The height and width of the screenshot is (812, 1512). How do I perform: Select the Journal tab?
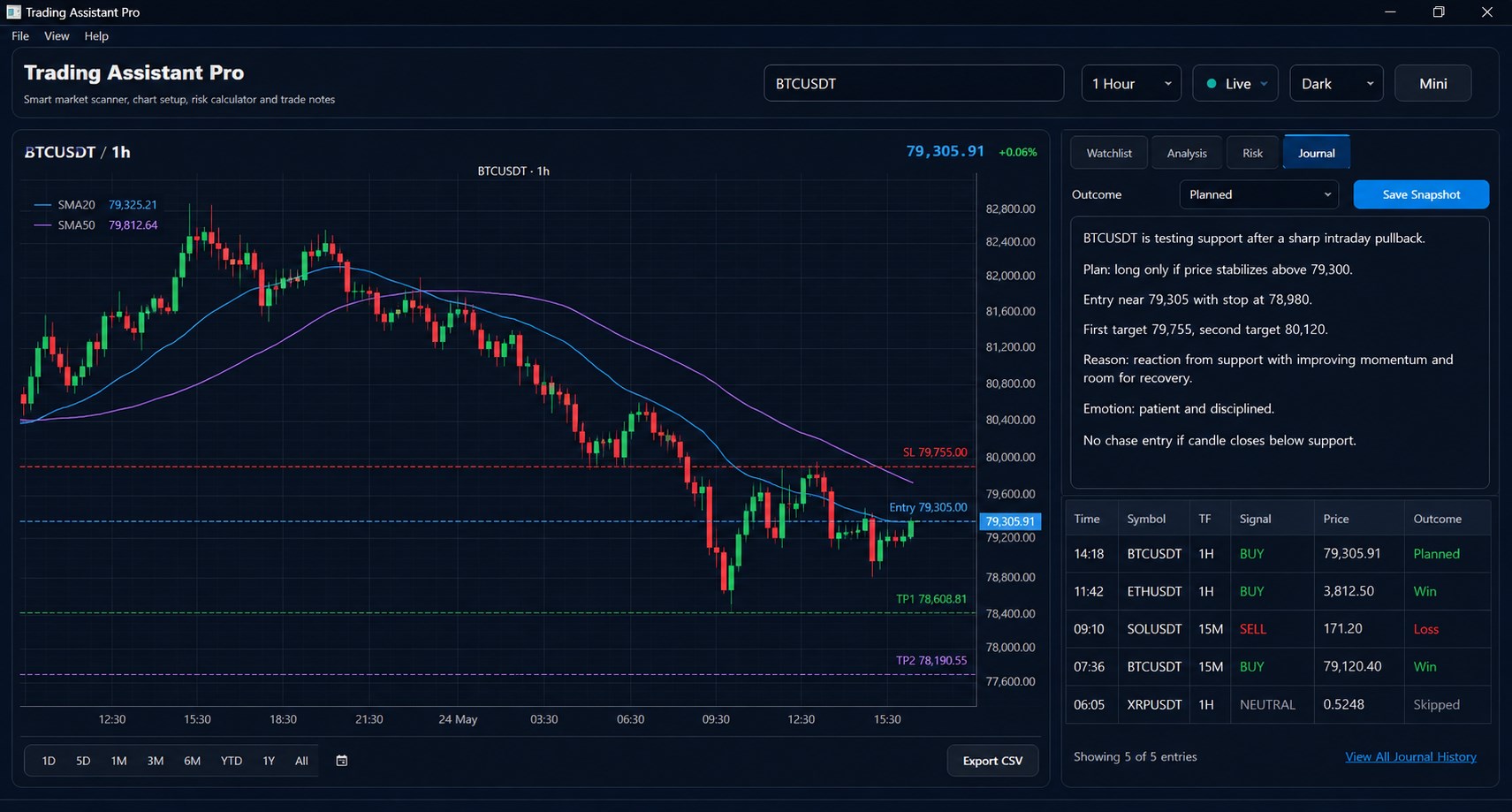[x=1317, y=153]
